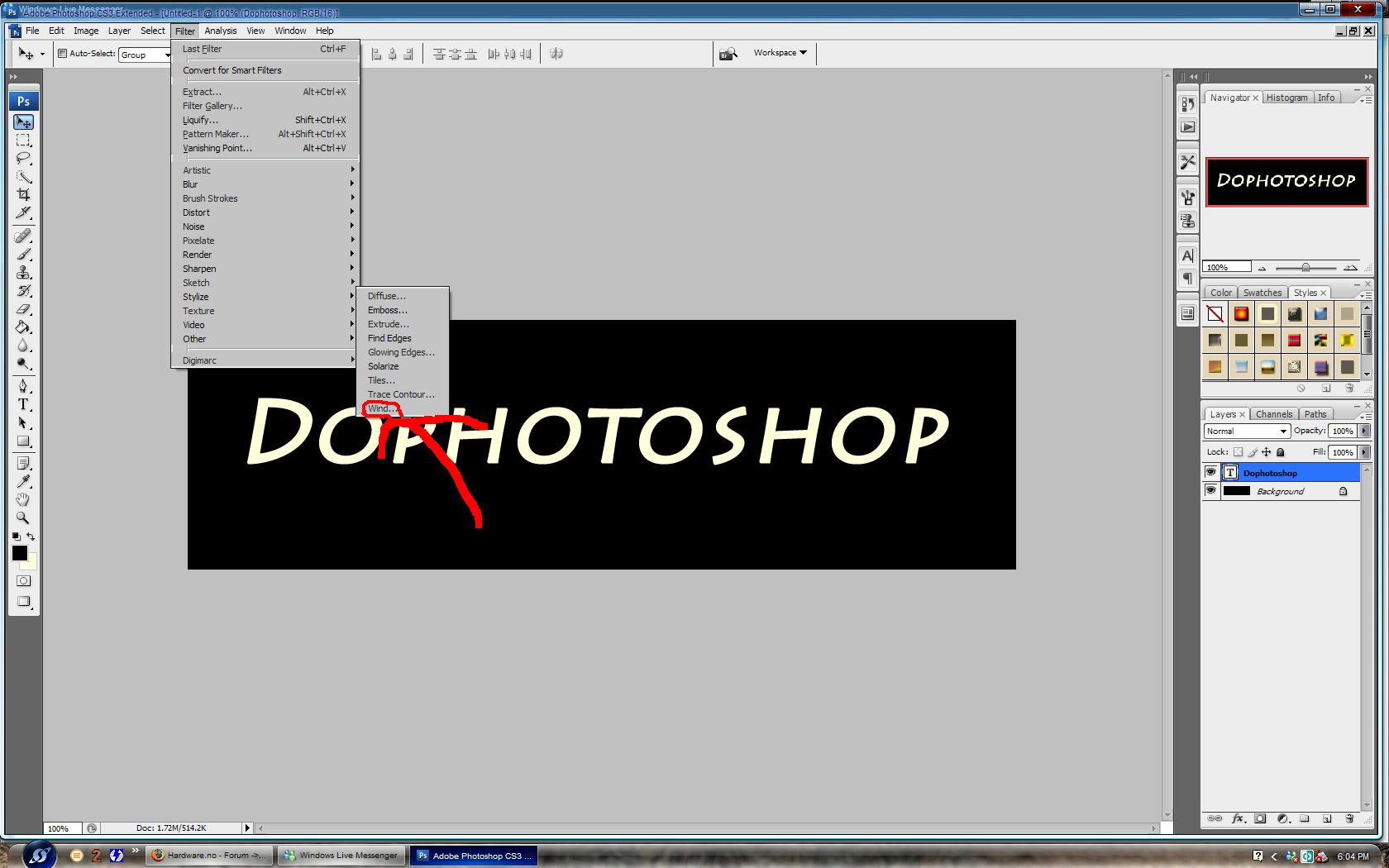This screenshot has height=868, width=1389.
Task: Switch to the Swatches tab
Action: click(1262, 293)
